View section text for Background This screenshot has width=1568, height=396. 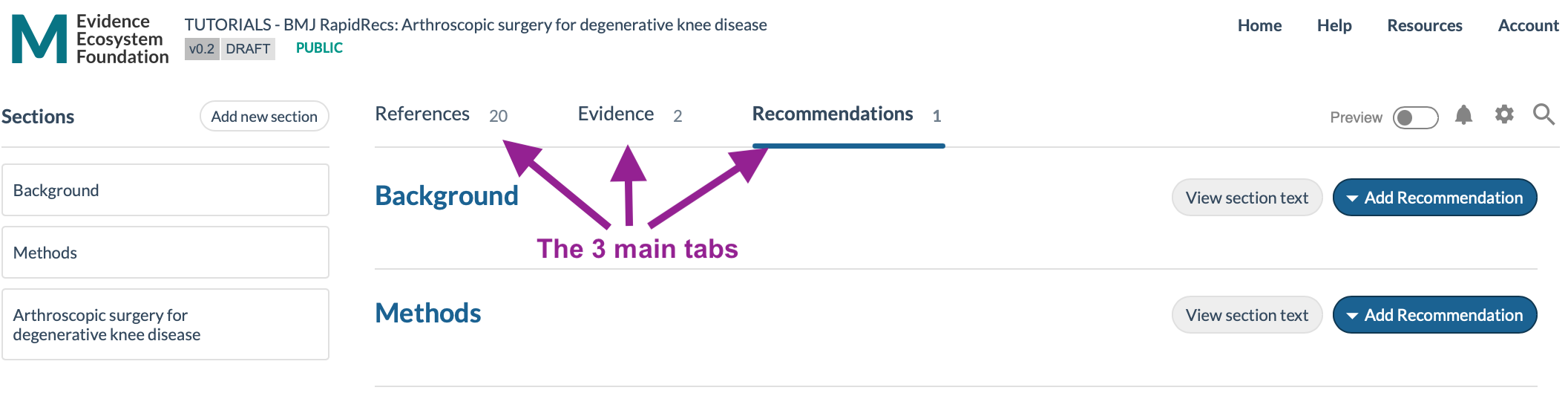coord(1247,198)
